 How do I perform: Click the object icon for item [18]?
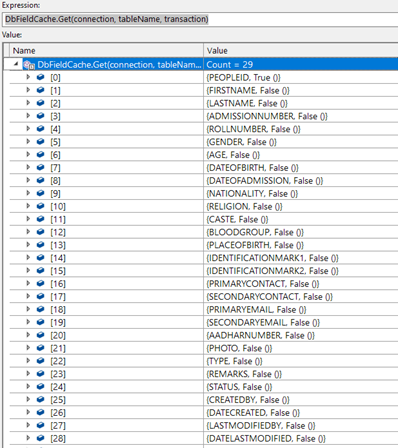point(40,309)
